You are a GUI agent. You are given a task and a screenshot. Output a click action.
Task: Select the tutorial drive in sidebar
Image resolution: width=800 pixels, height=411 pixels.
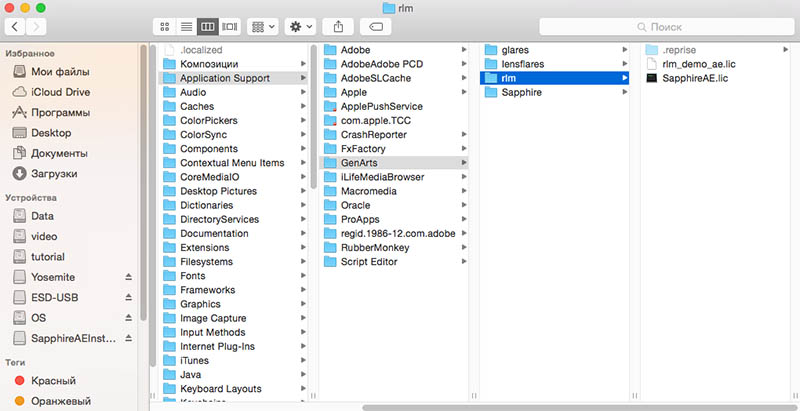47,257
